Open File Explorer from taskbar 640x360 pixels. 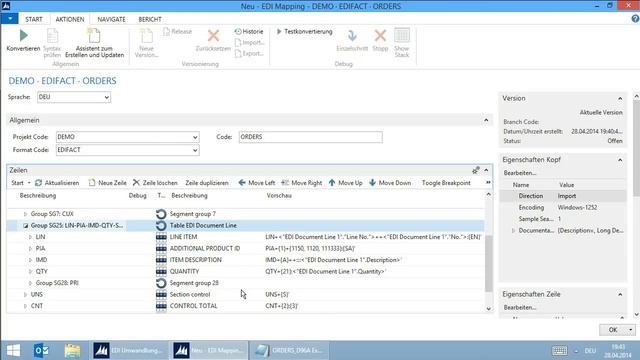(72, 350)
